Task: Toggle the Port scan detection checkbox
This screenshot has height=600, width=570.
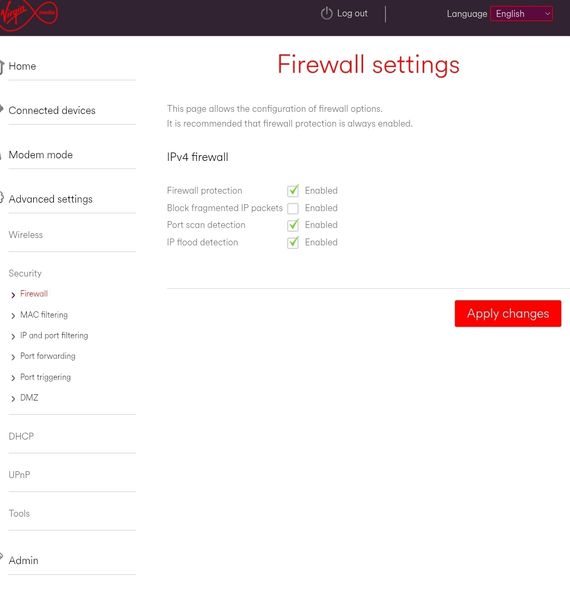Action: [x=293, y=225]
